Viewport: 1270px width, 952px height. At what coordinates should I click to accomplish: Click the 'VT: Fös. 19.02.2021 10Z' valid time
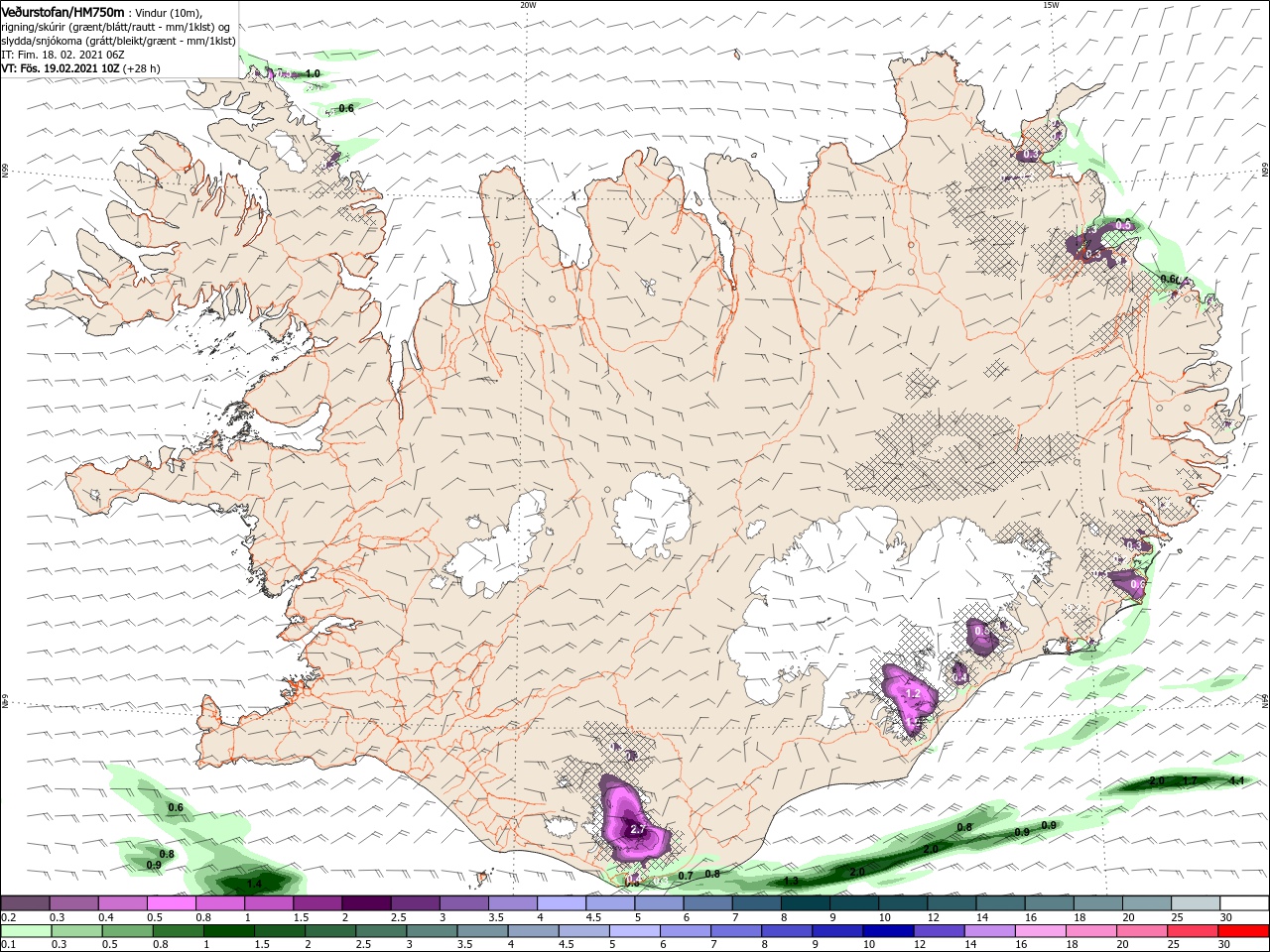[x=60, y=68]
